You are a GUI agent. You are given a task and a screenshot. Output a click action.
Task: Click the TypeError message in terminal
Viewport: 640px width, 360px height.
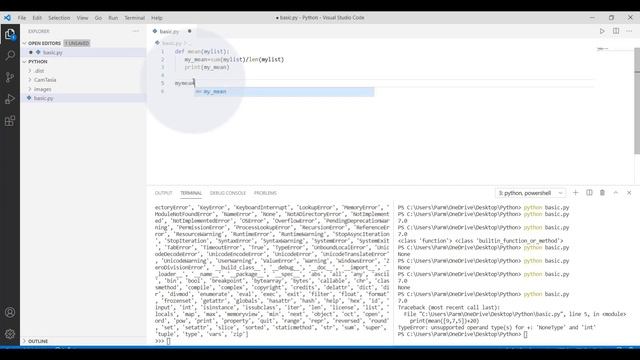[x=497, y=328]
